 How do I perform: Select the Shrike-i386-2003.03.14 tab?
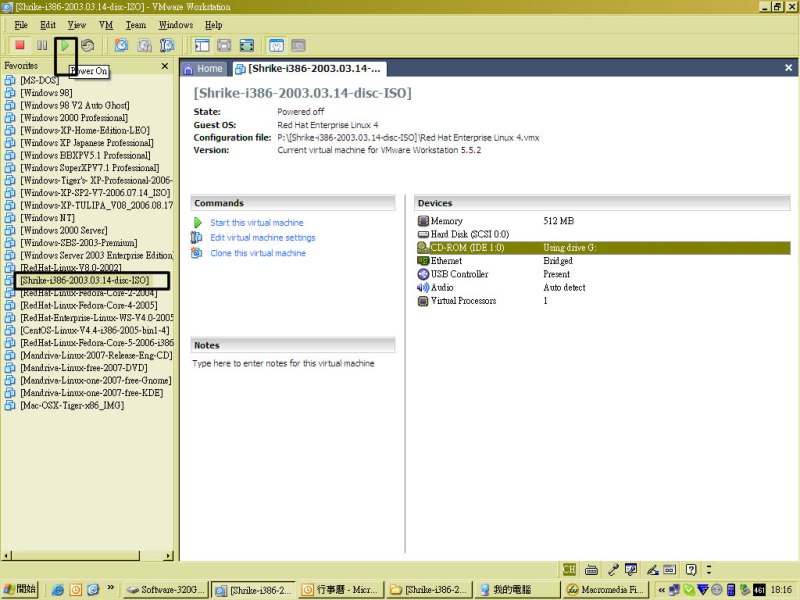coord(309,69)
